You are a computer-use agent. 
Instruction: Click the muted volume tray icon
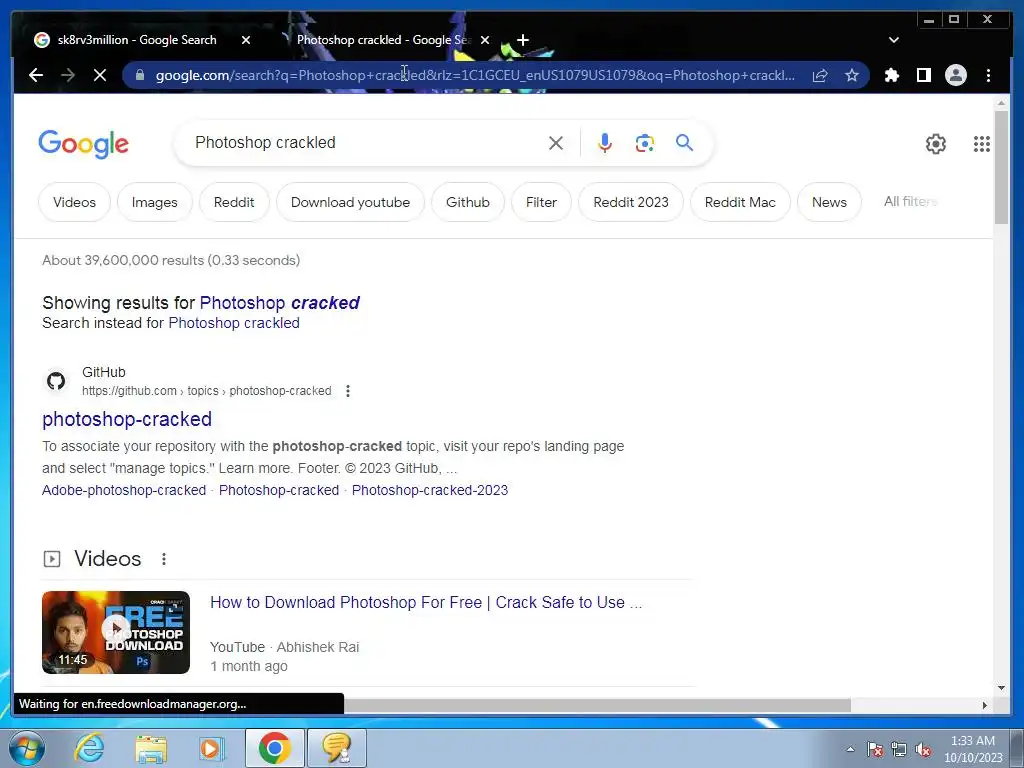923,750
